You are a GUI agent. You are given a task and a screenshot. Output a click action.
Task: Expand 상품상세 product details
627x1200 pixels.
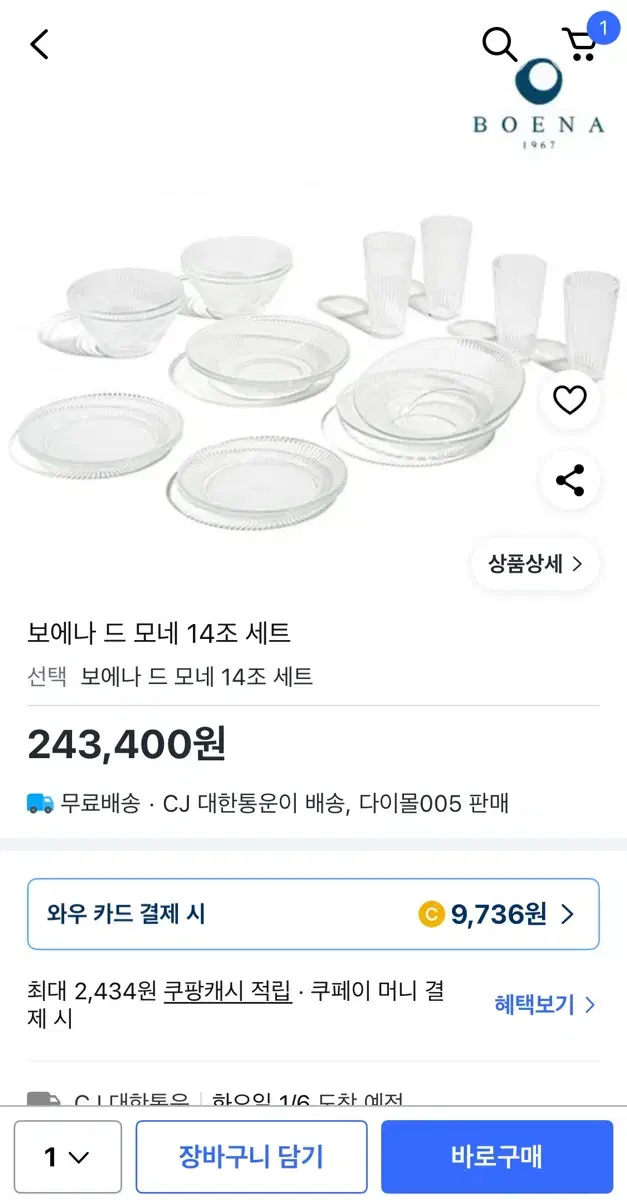536,564
